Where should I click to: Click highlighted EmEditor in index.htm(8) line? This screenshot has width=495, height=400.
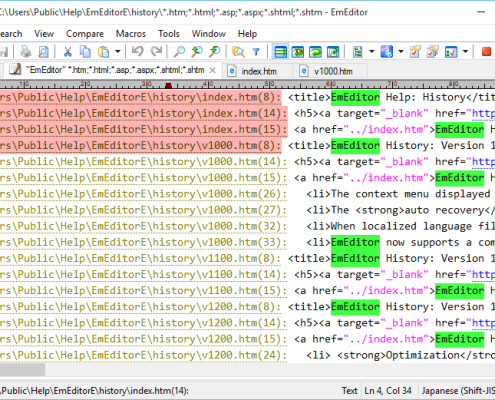(355, 97)
